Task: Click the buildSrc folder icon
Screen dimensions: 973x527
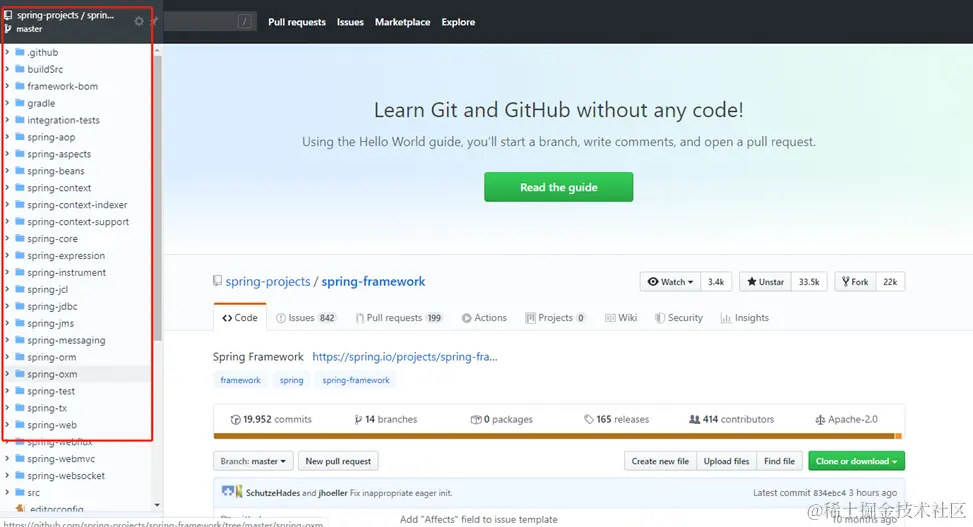Action: tap(20, 69)
